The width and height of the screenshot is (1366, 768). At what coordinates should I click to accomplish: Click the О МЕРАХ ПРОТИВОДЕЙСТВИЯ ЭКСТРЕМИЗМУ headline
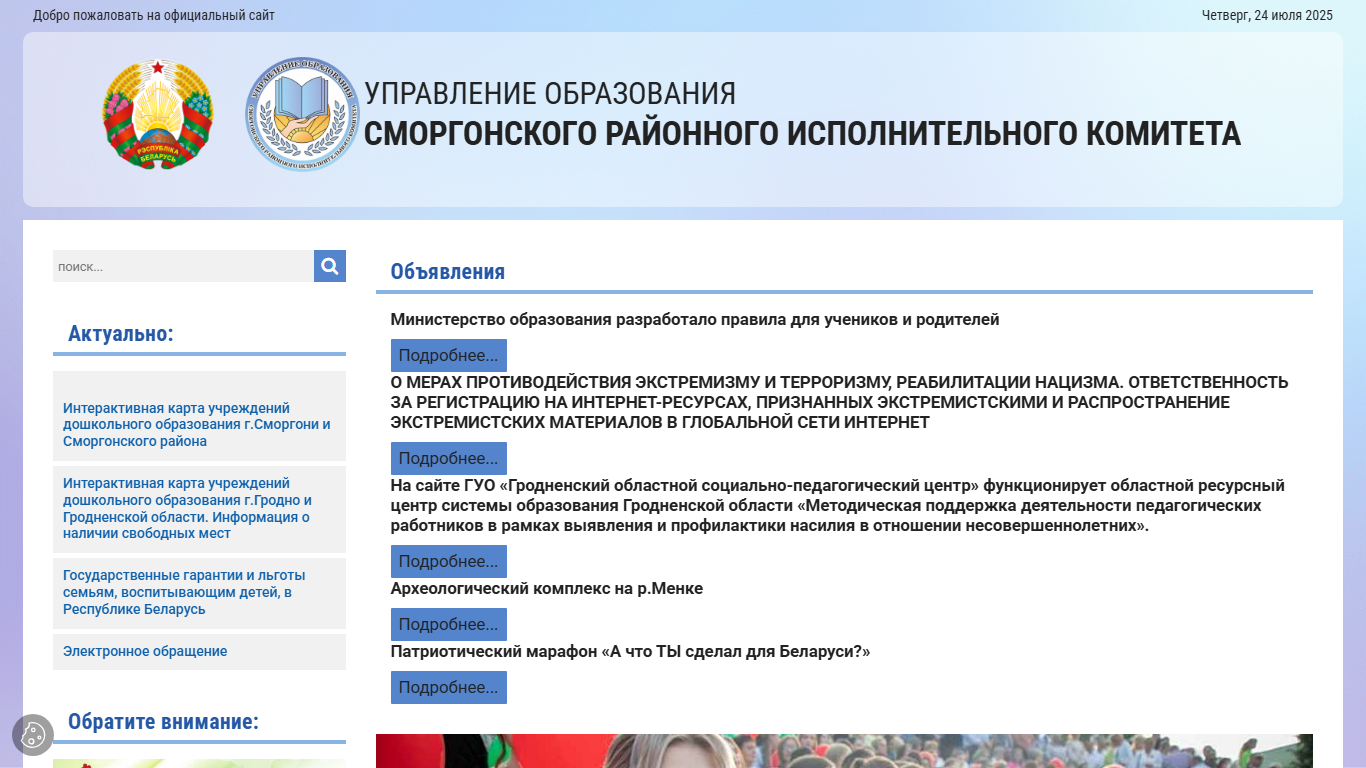click(840, 402)
